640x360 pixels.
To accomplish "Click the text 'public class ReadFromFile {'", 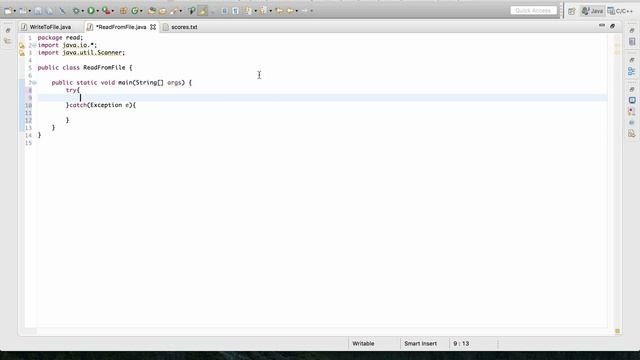I will click(x=85, y=68).
